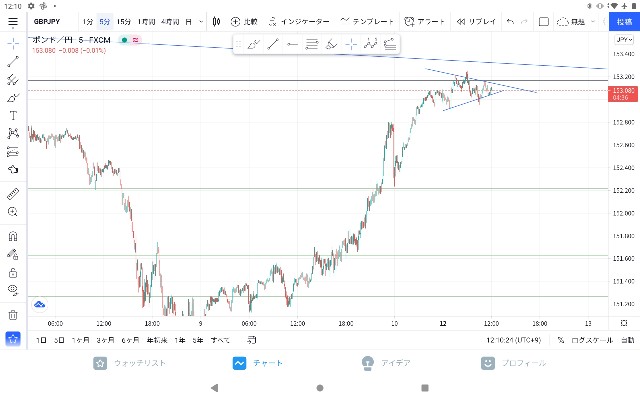Open インジケーター indicators menu
Image resolution: width=640 pixels, height=400 pixels.
pyautogui.click(x=299, y=22)
